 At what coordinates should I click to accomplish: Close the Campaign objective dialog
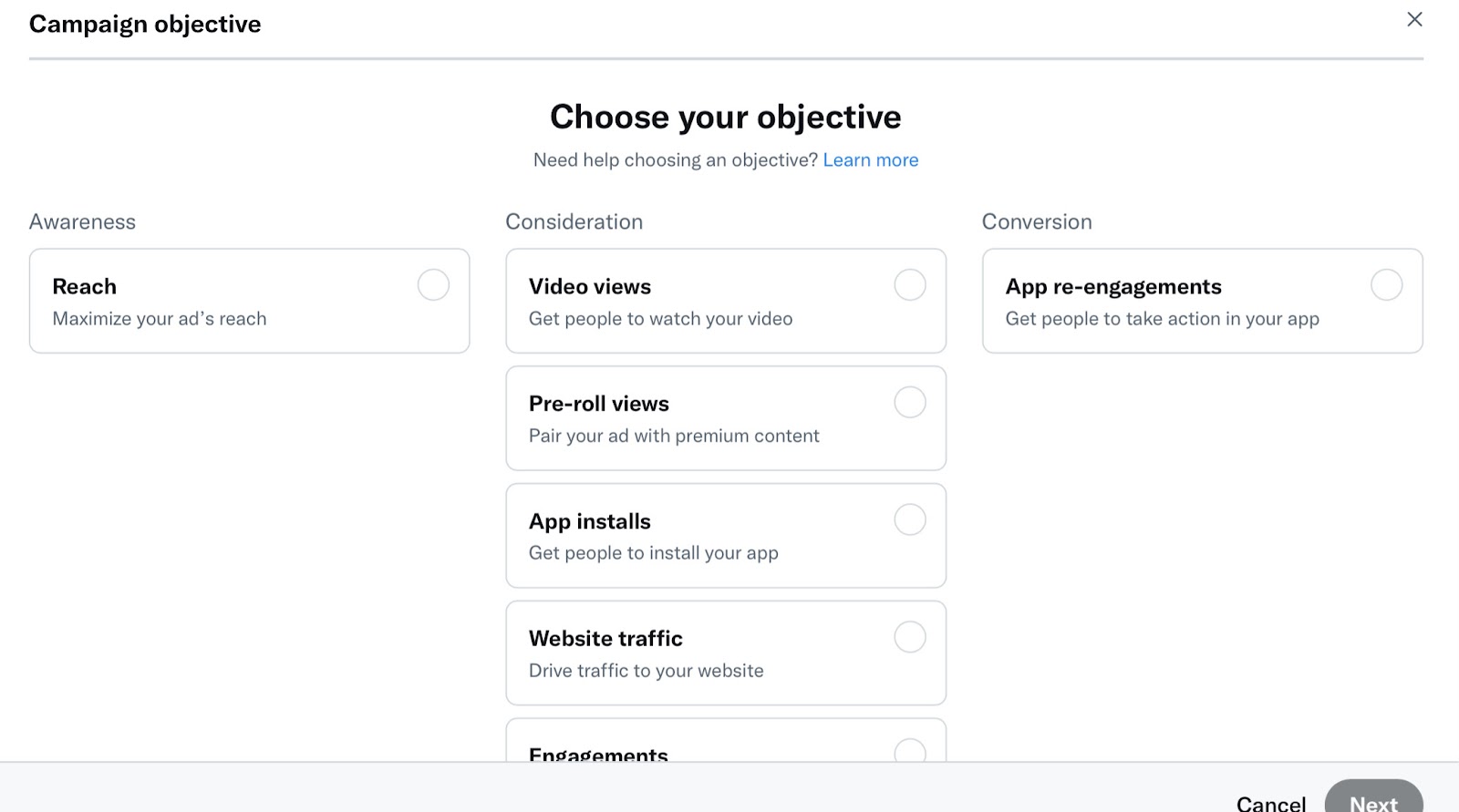tap(1414, 19)
